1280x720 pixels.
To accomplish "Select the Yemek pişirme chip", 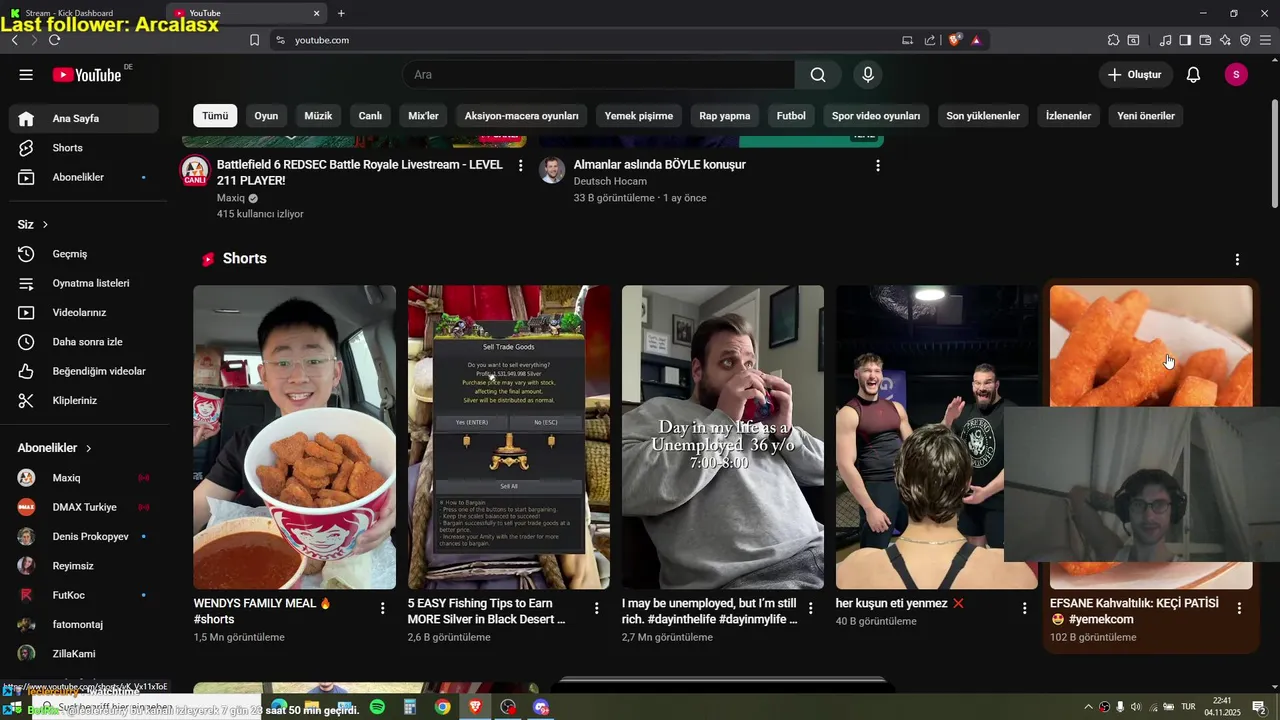I will tap(639, 116).
